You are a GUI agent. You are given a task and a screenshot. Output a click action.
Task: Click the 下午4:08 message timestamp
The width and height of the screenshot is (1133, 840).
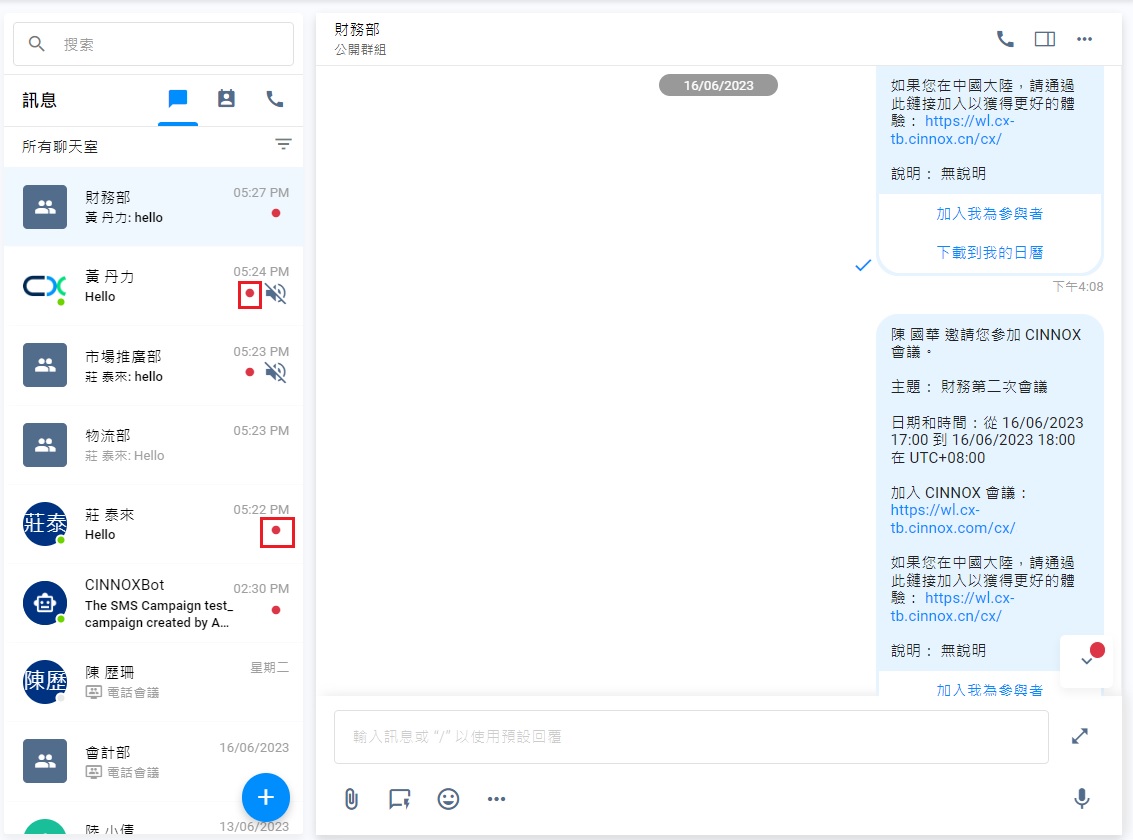(1078, 287)
